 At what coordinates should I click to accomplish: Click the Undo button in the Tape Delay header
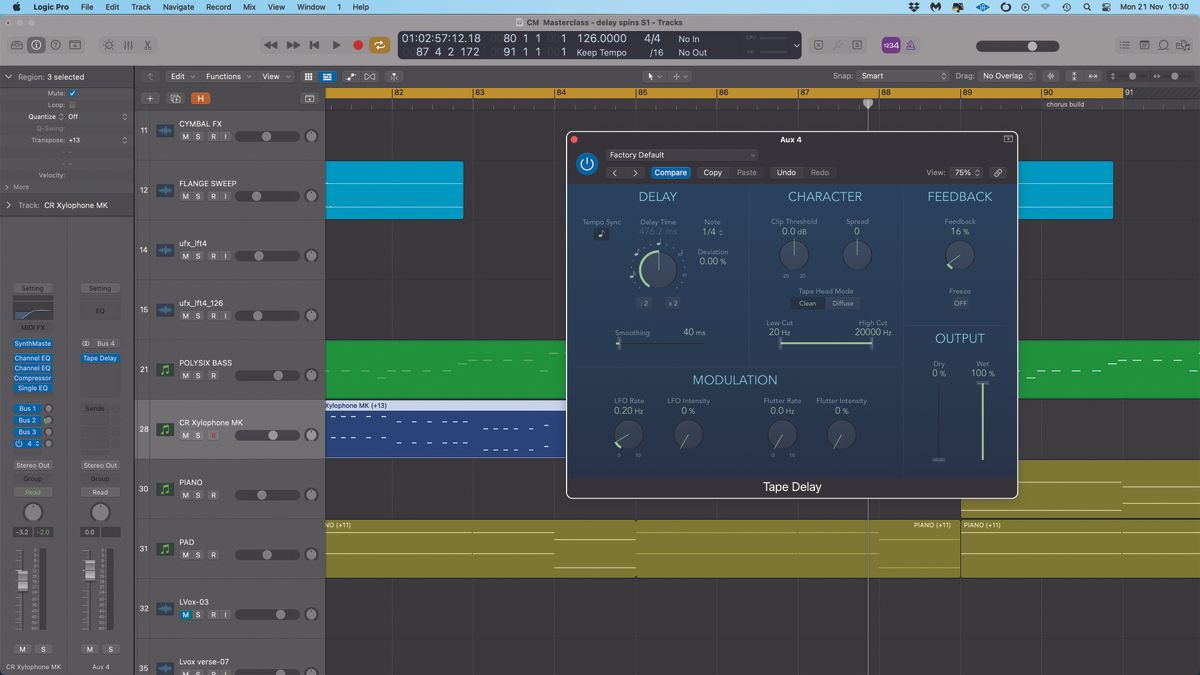click(786, 172)
